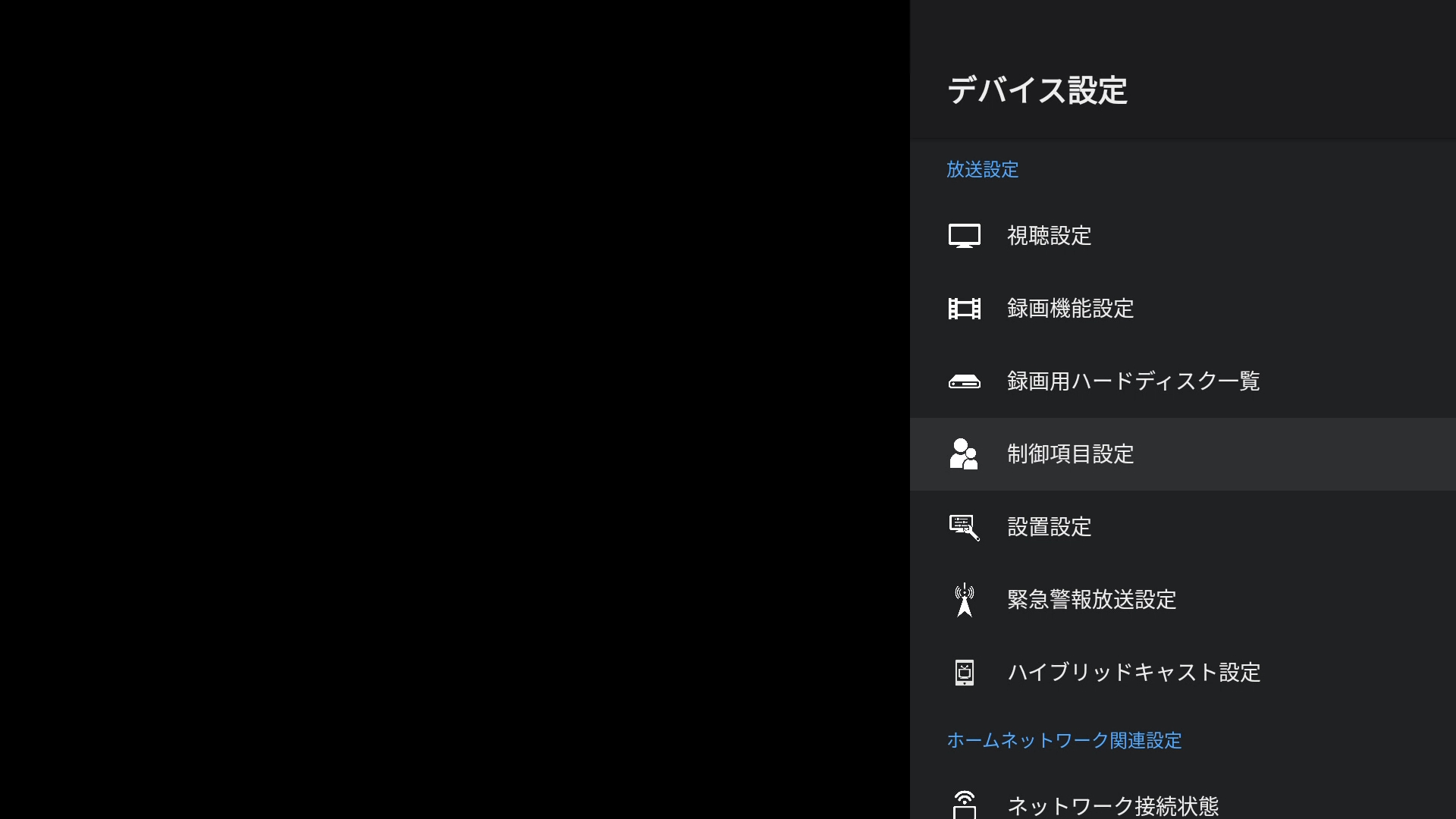
Task: Click the 放送設定 section header
Action: (982, 169)
